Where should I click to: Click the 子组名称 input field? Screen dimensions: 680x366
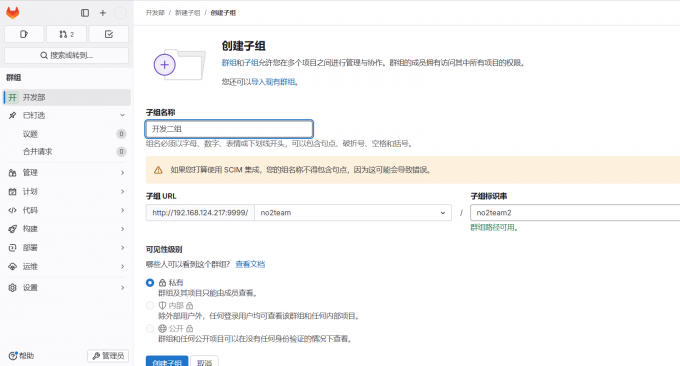[229, 129]
